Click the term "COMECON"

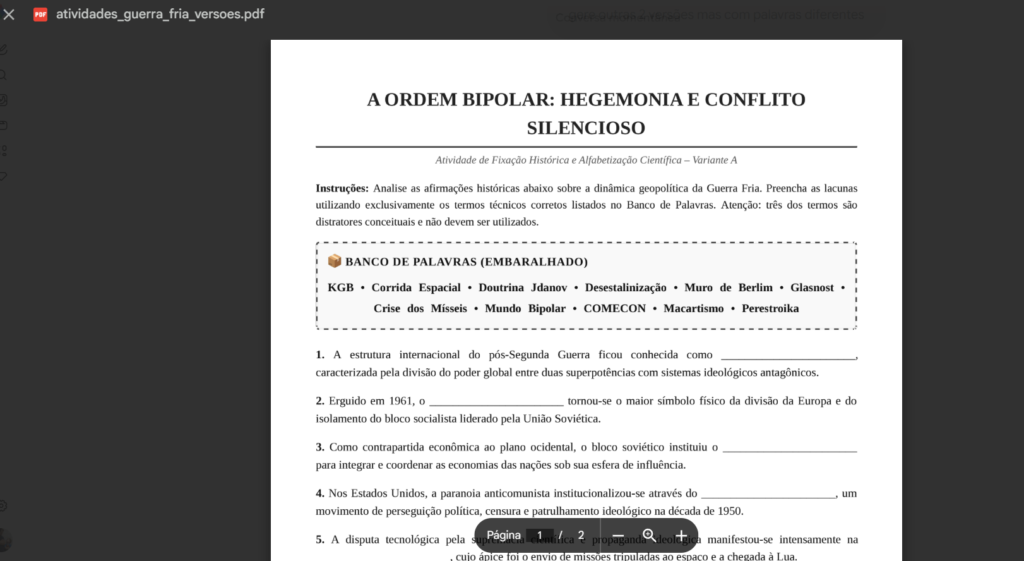(x=615, y=308)
